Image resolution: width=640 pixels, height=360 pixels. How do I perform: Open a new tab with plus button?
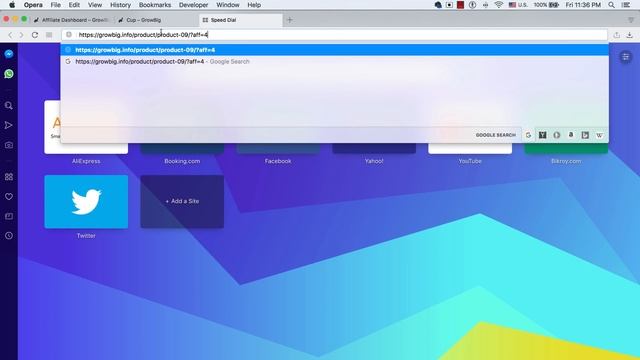pos(289,20)
